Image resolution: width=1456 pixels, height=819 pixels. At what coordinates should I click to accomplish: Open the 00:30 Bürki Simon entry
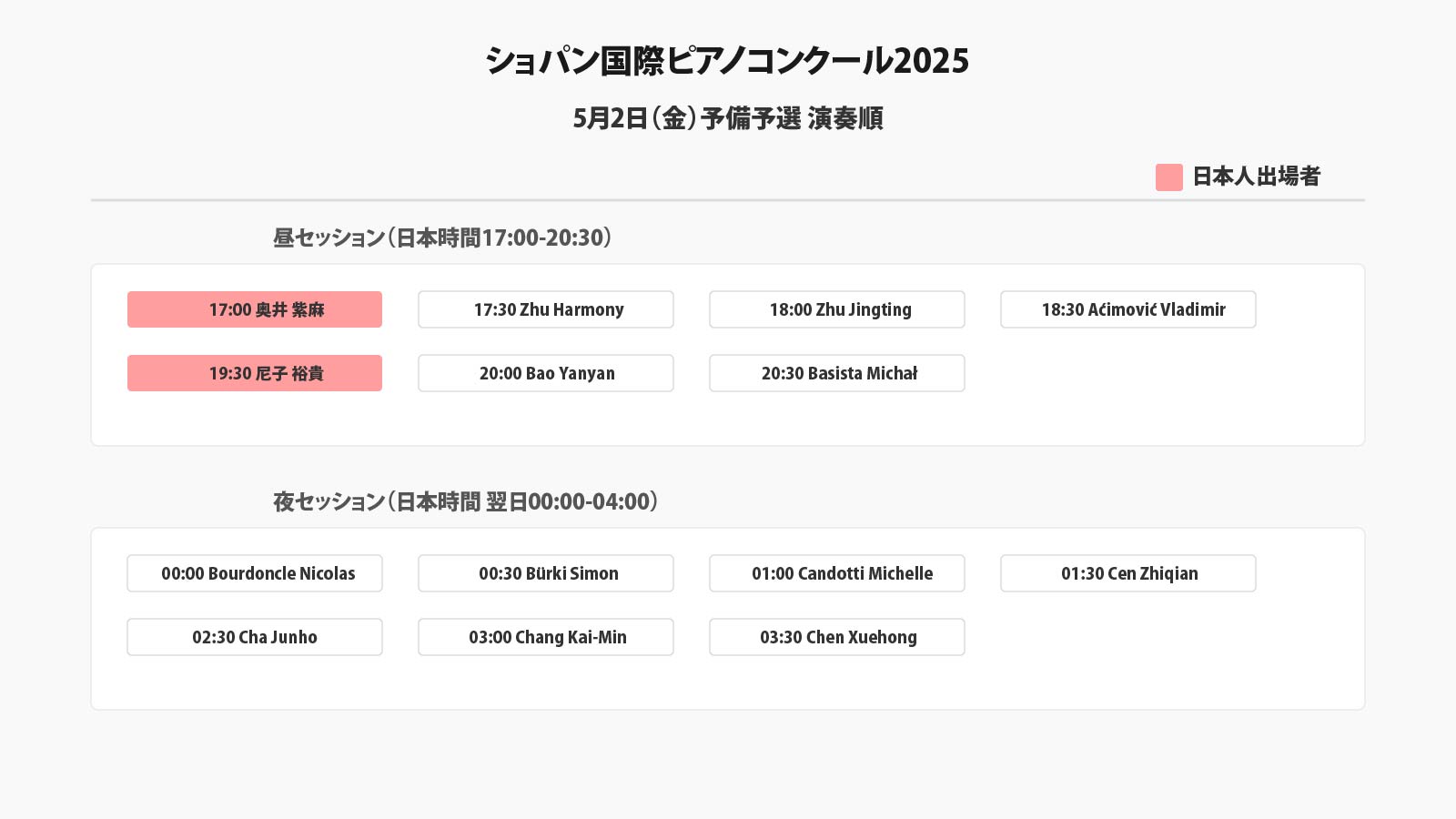[x=546, y=573]
